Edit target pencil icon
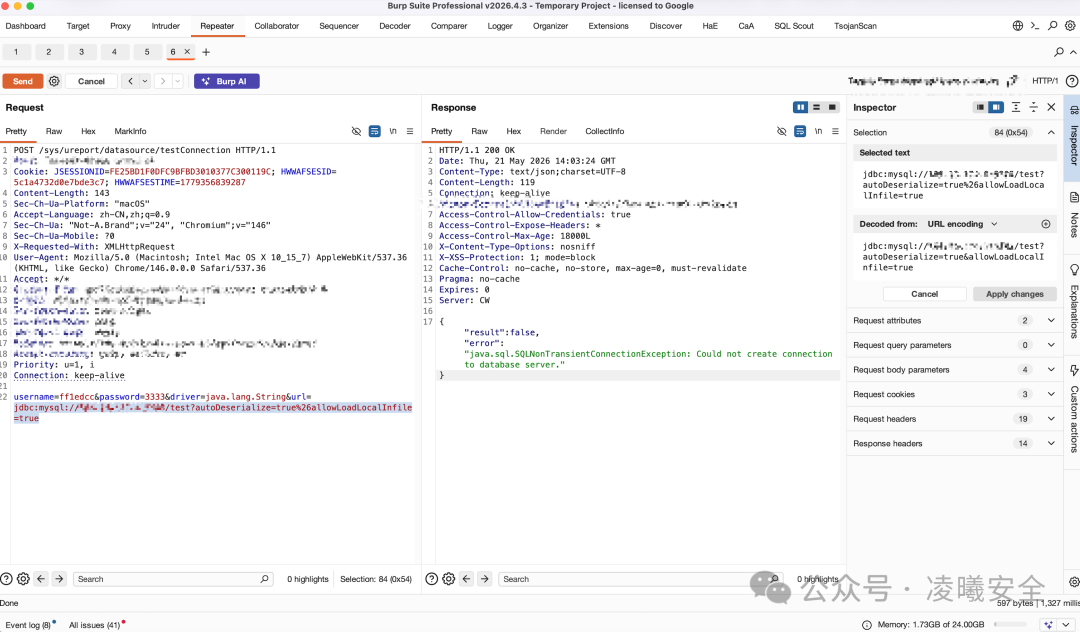 pyautogui.click(x=1012, y=81)
